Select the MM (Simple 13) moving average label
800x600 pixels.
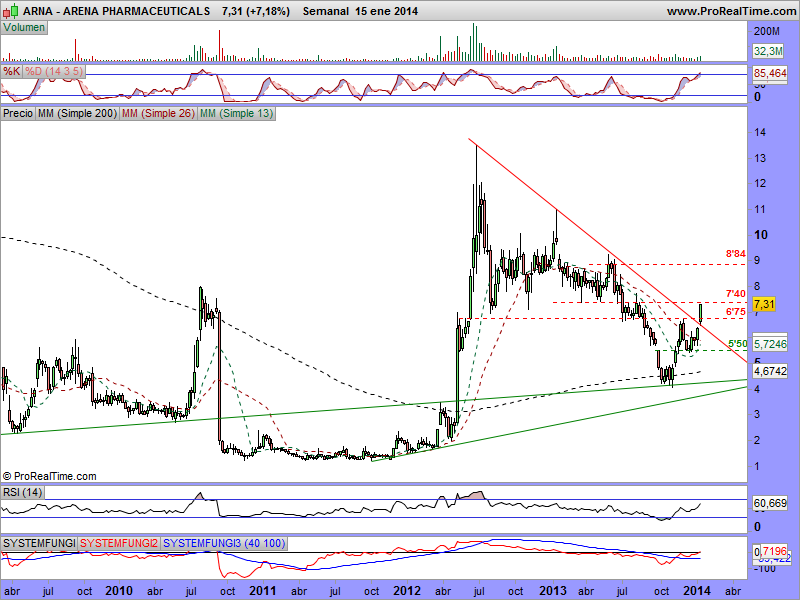[236, 113]
